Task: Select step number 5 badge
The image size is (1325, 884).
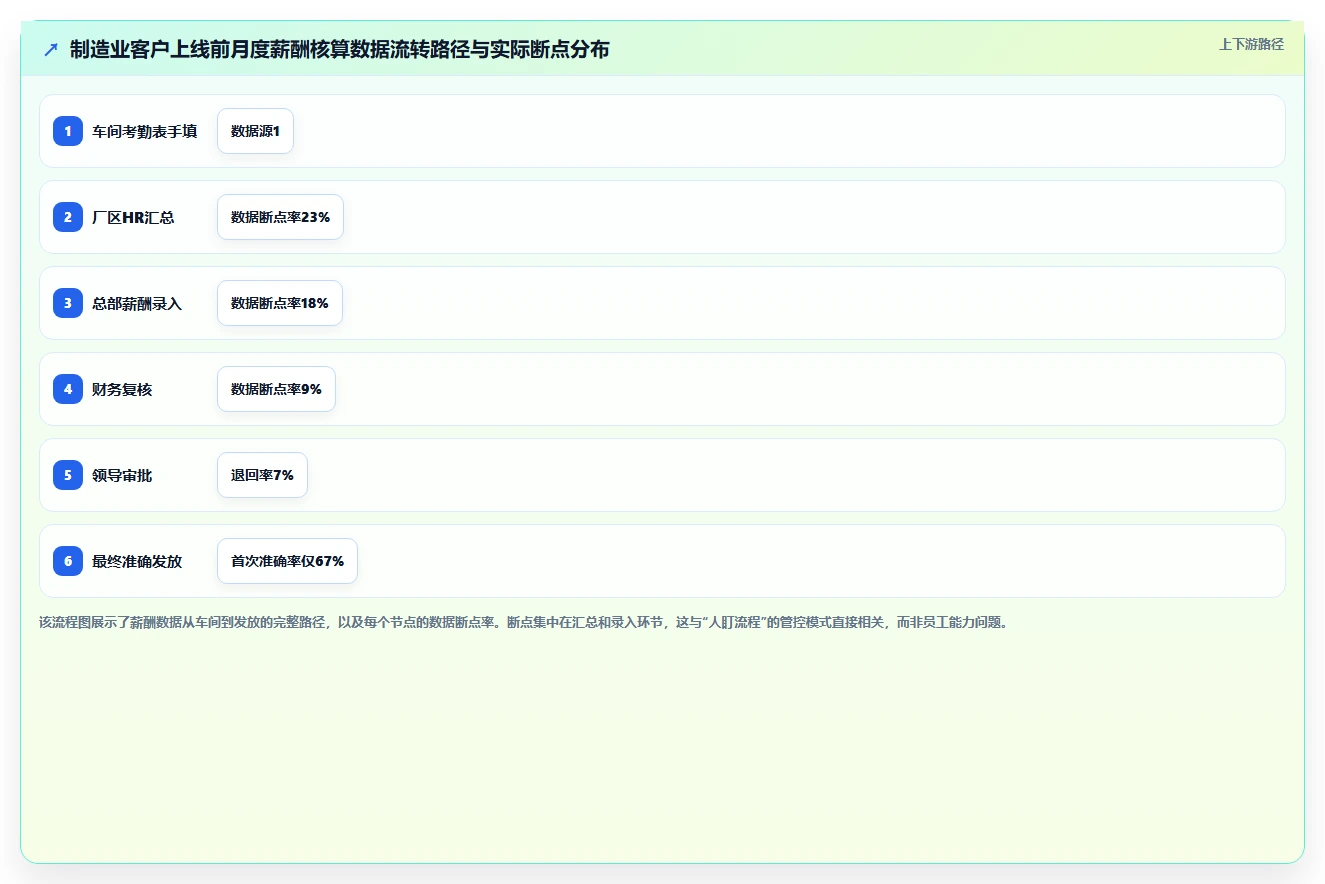Action: (x=68, y=475)
